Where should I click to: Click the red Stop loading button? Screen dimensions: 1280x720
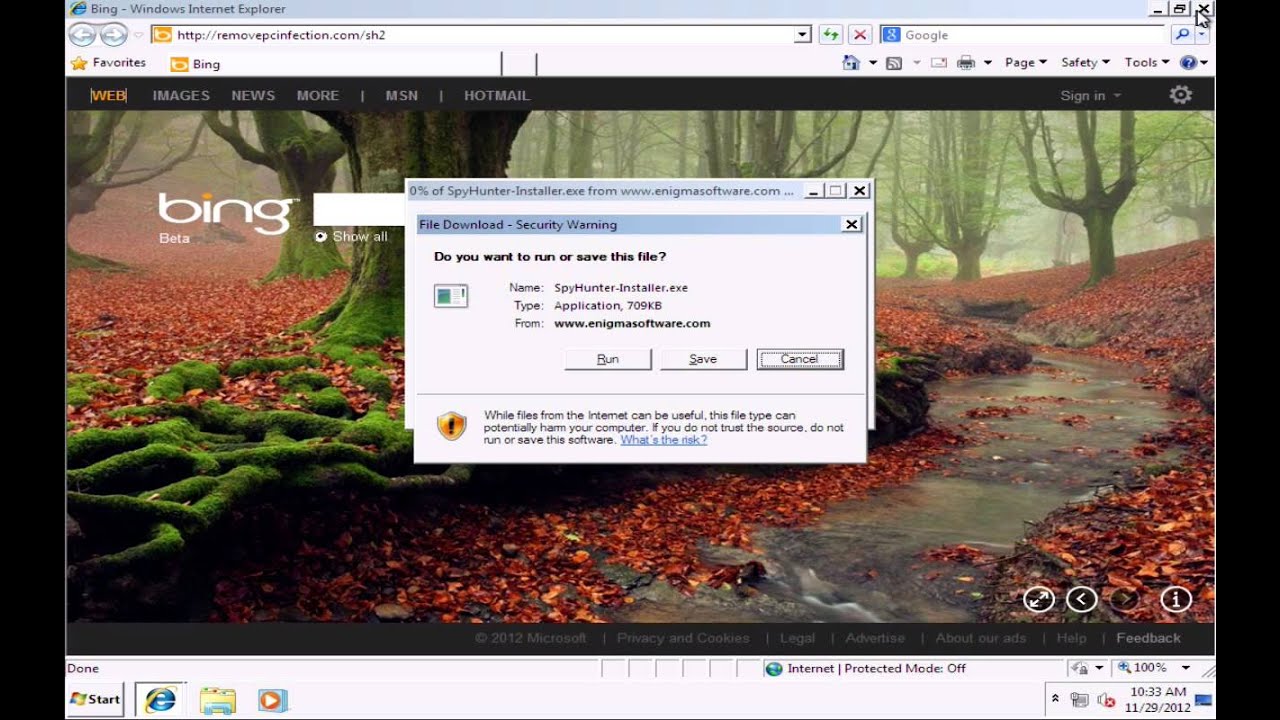tap(859, 35)
